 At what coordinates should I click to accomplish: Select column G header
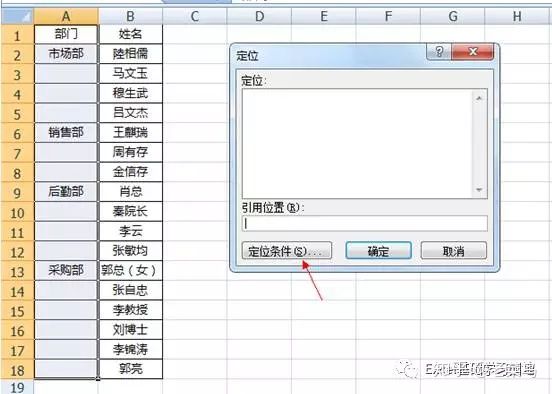[x=452, y=16]
